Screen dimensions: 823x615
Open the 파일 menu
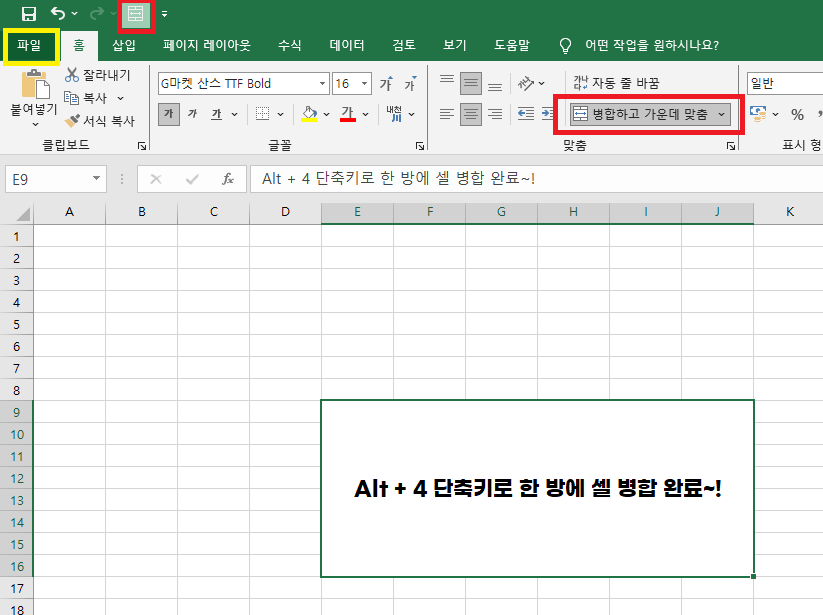[x=31, y=45]
